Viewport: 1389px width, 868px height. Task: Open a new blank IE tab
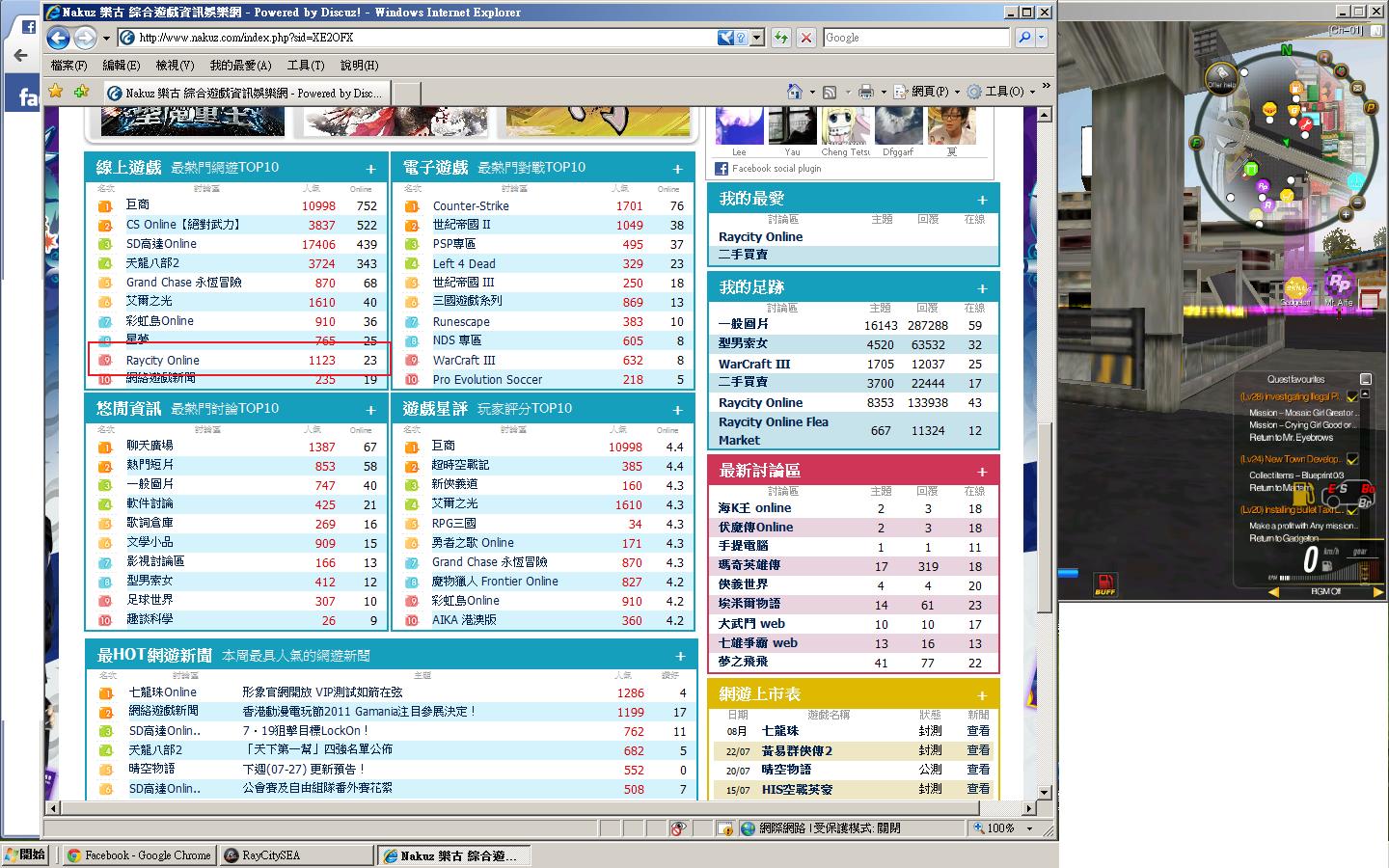tap(406, 93)
